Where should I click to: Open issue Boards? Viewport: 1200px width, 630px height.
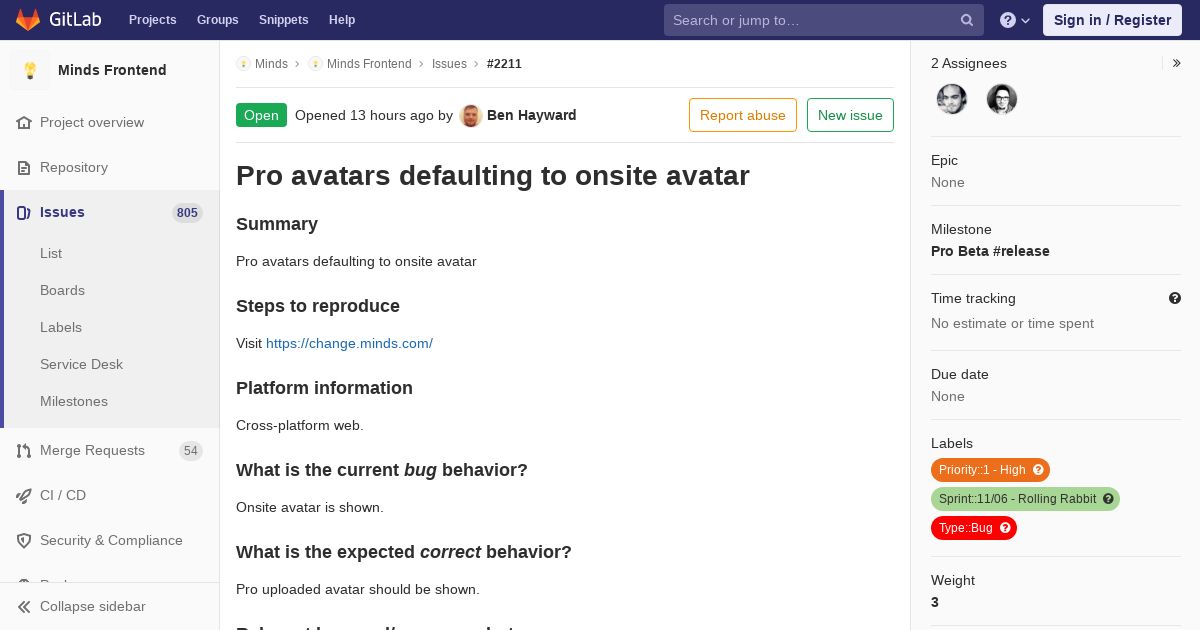coord(62,290)
